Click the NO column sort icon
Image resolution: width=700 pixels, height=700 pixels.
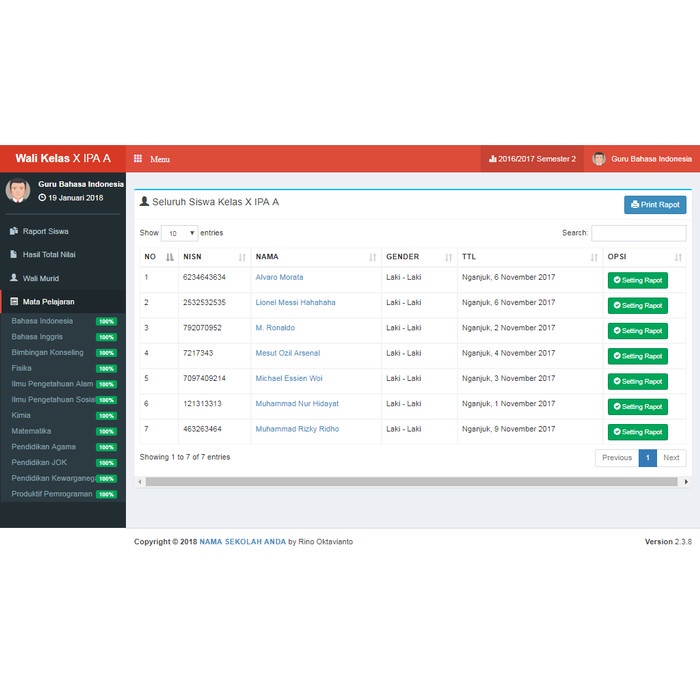click(170, 257)
